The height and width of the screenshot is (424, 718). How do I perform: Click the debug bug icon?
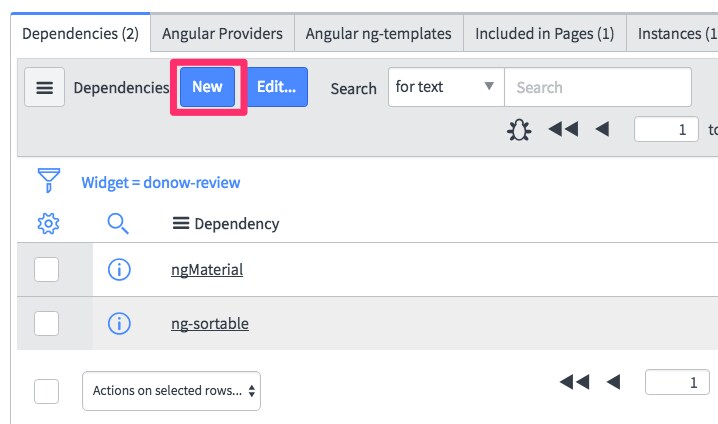(519, 129)
